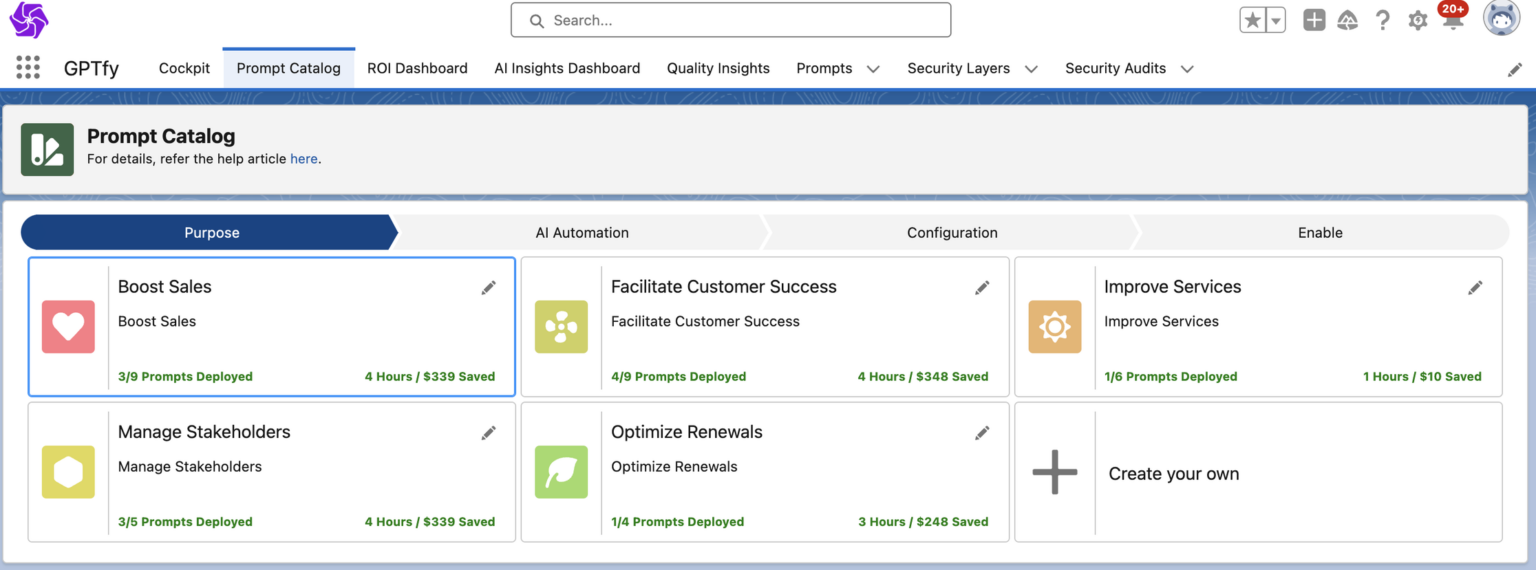Open the favorites list dropdown arrow
Screen dimensions: 1536x570
click(x=1275, y=20)
